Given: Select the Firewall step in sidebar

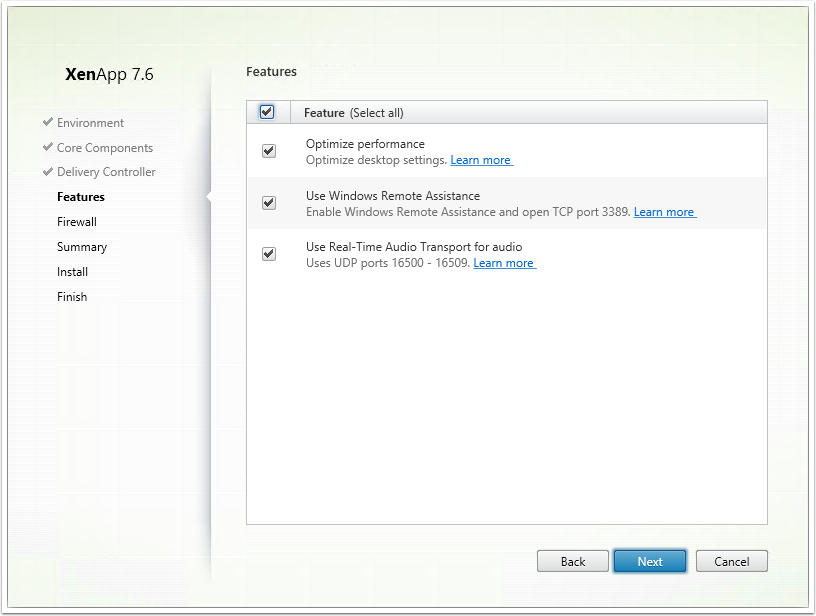Looking at the screenshot, I should coord(76,222).
